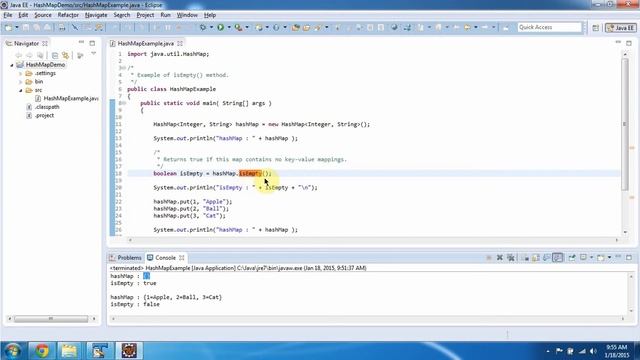
Task: Click the Back navigation arrow dropdown
Action: (x=476, y=27)
